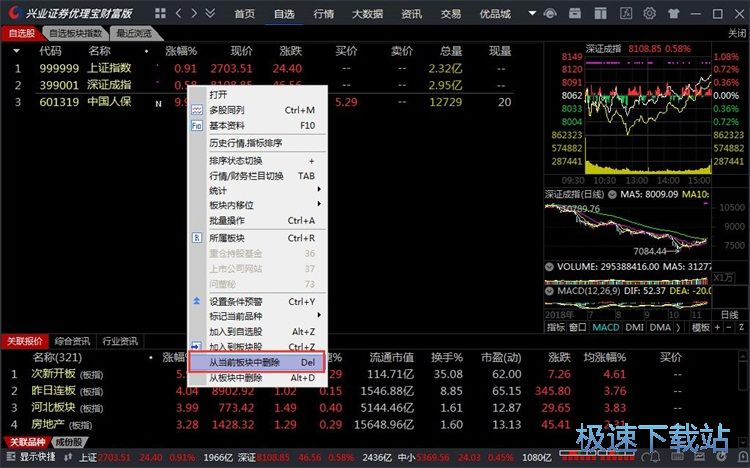This screenshot has height=468, width=750.
Task: Open the 大数据 tab
Action: tap(367, 14)
